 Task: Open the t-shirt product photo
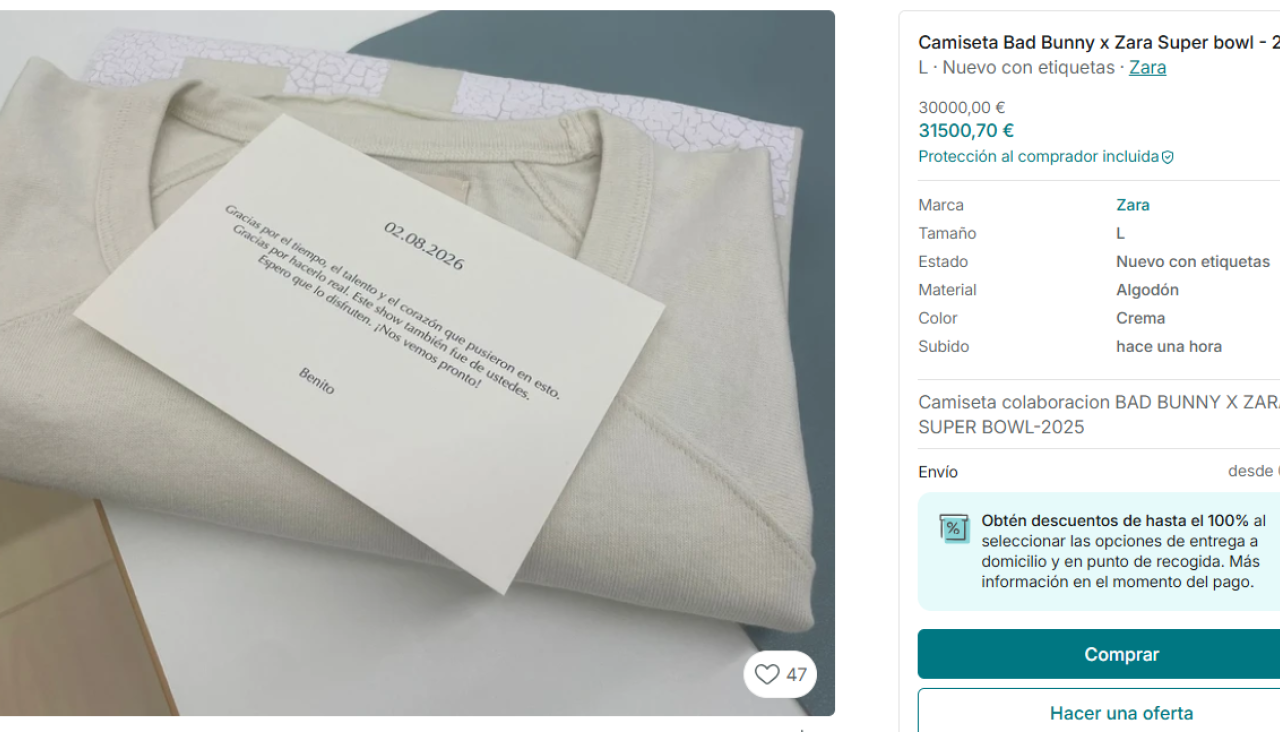pos(417,362)
